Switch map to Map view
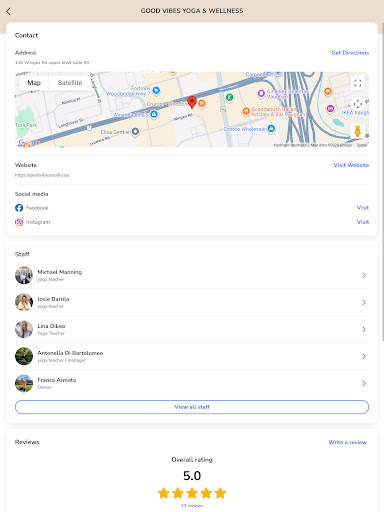384x512 pixels. [x=34, y=83]
